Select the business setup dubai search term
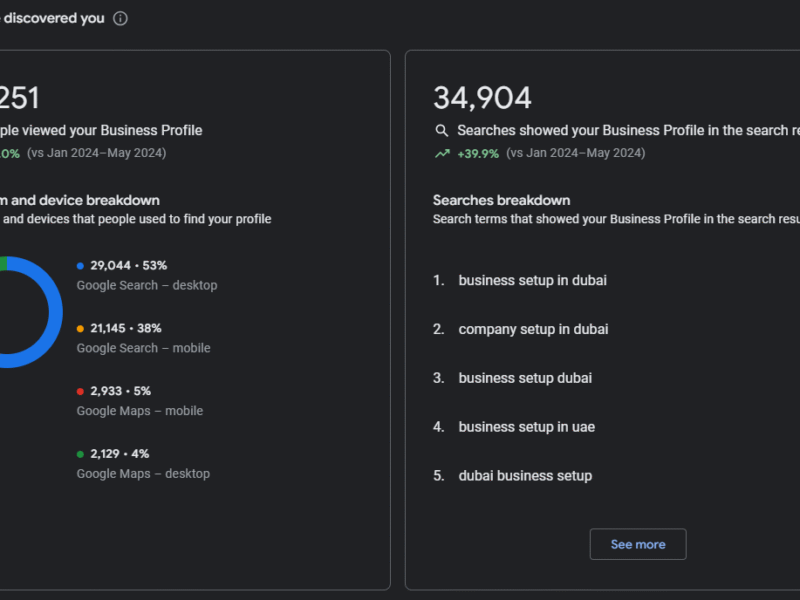The height and width of the screenshot is (600, 800). click(x=525, y=378)
